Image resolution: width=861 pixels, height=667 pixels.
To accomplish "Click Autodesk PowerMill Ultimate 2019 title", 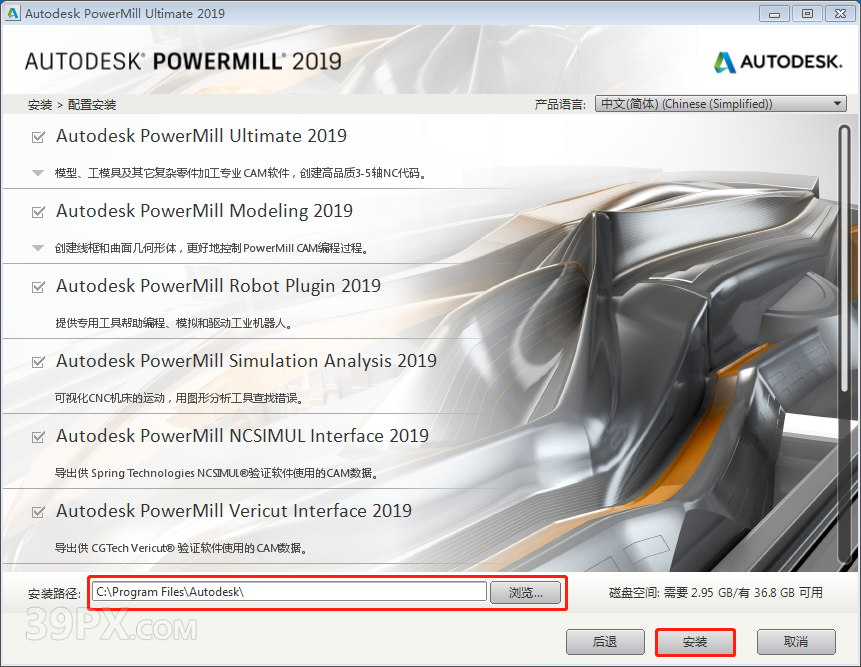I will click(202, 136).
